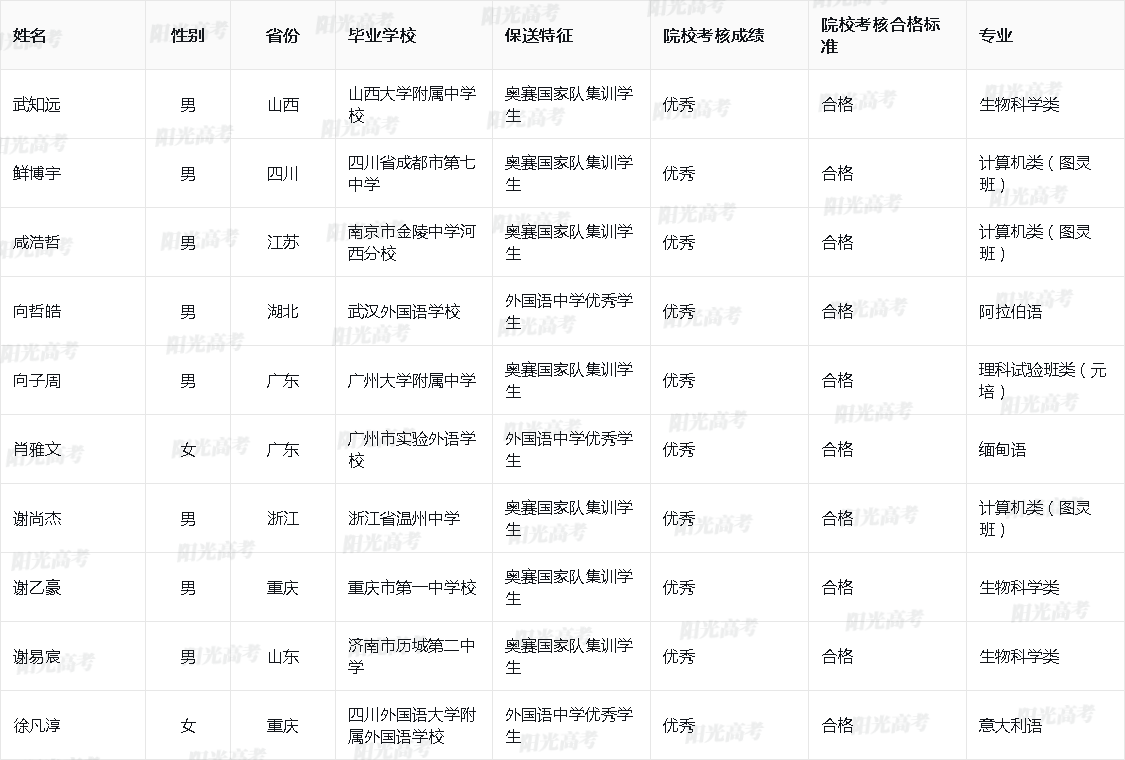Click 外国语中学优秀学生 in 徐凡淳's row
This screenshot has width=1125, height=760.
point(569,726)
